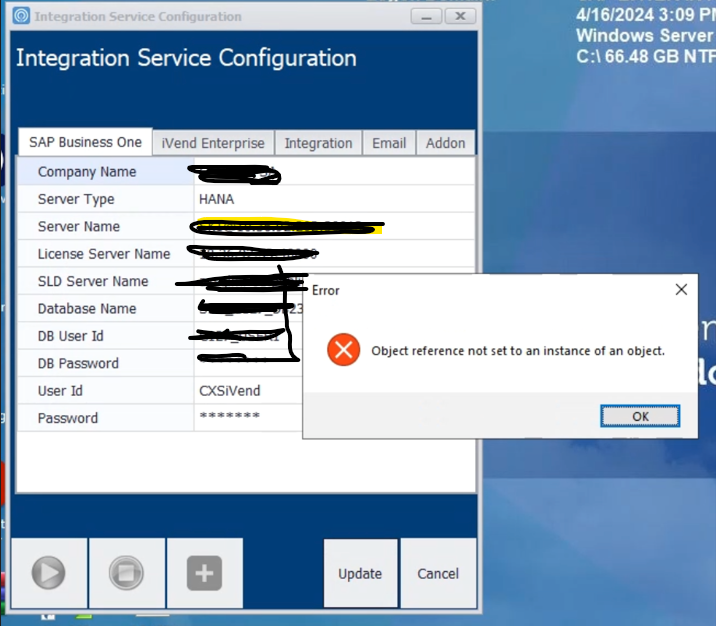This screenshot has height=626, width=716.
Task: Click the desktop date 4/16/2024 text
Action: click(615, 15)
